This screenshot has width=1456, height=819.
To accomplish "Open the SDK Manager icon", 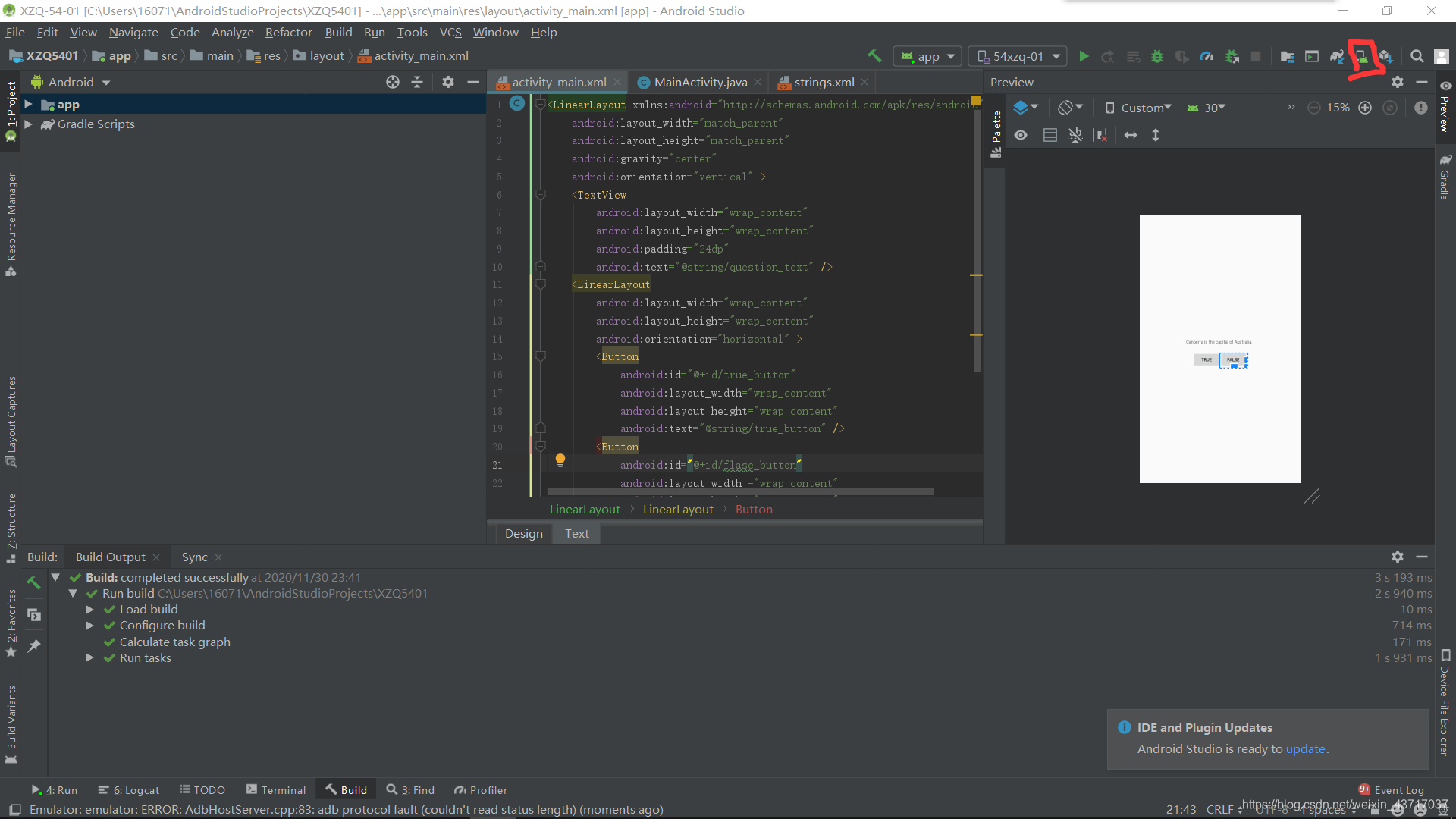I will point(1386,56).
